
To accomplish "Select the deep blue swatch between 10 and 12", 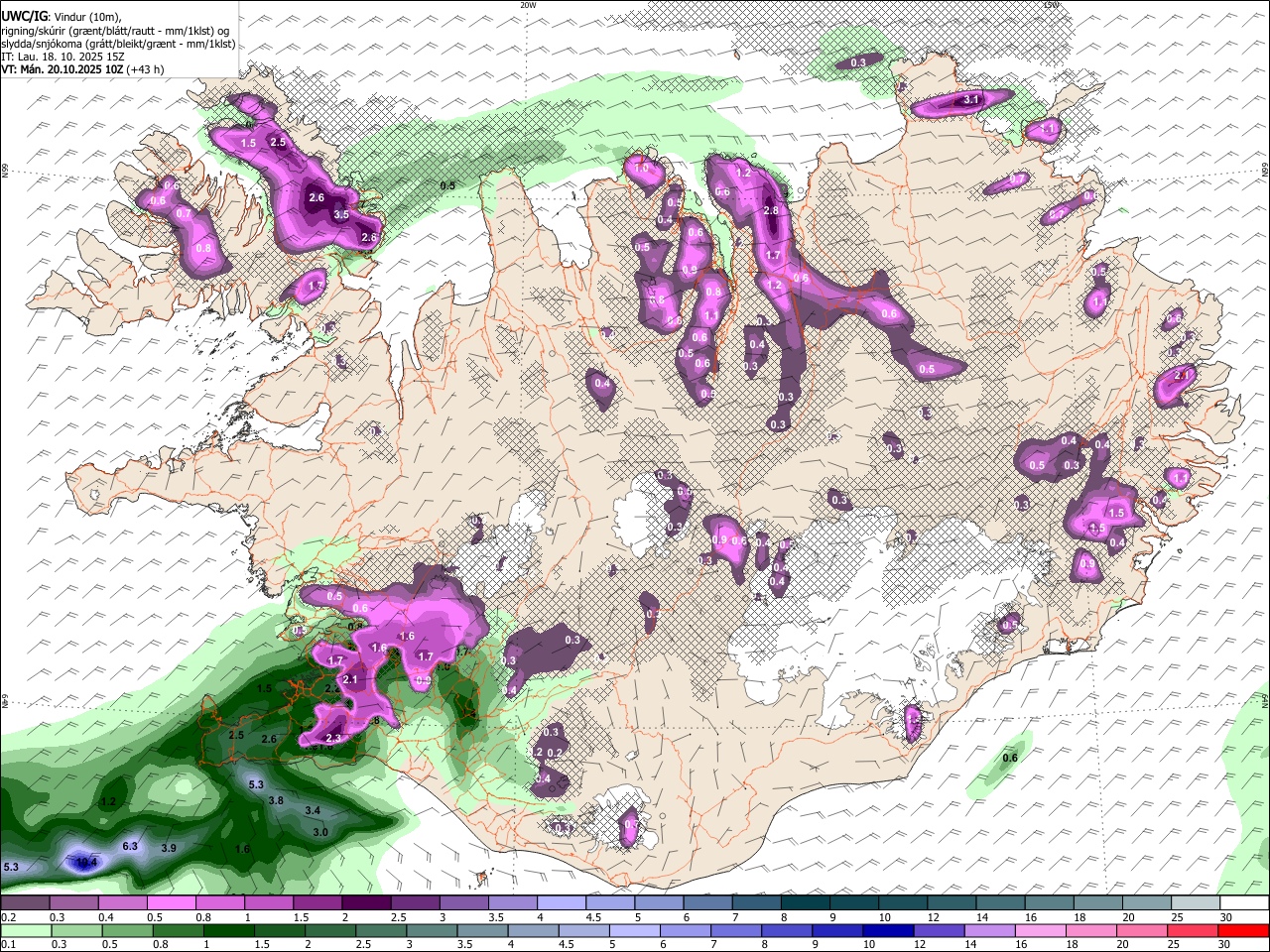I will tap(887, 930).
